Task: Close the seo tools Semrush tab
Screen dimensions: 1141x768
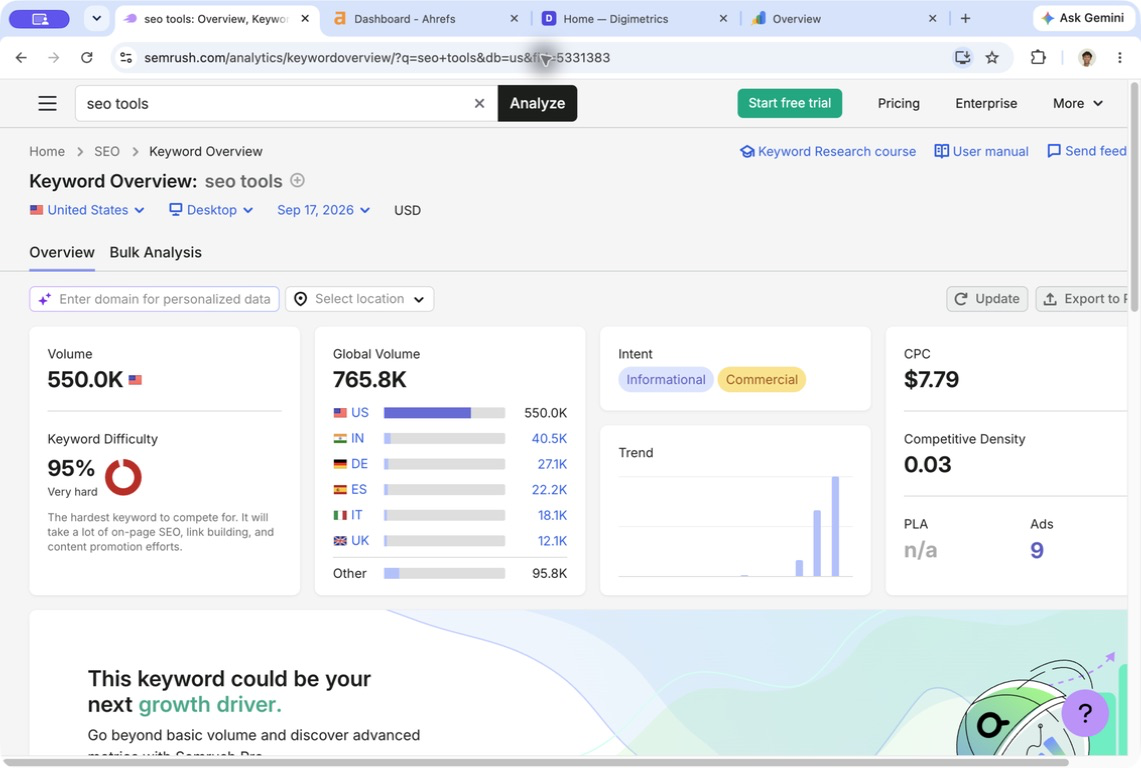Action: click(305, 19)
